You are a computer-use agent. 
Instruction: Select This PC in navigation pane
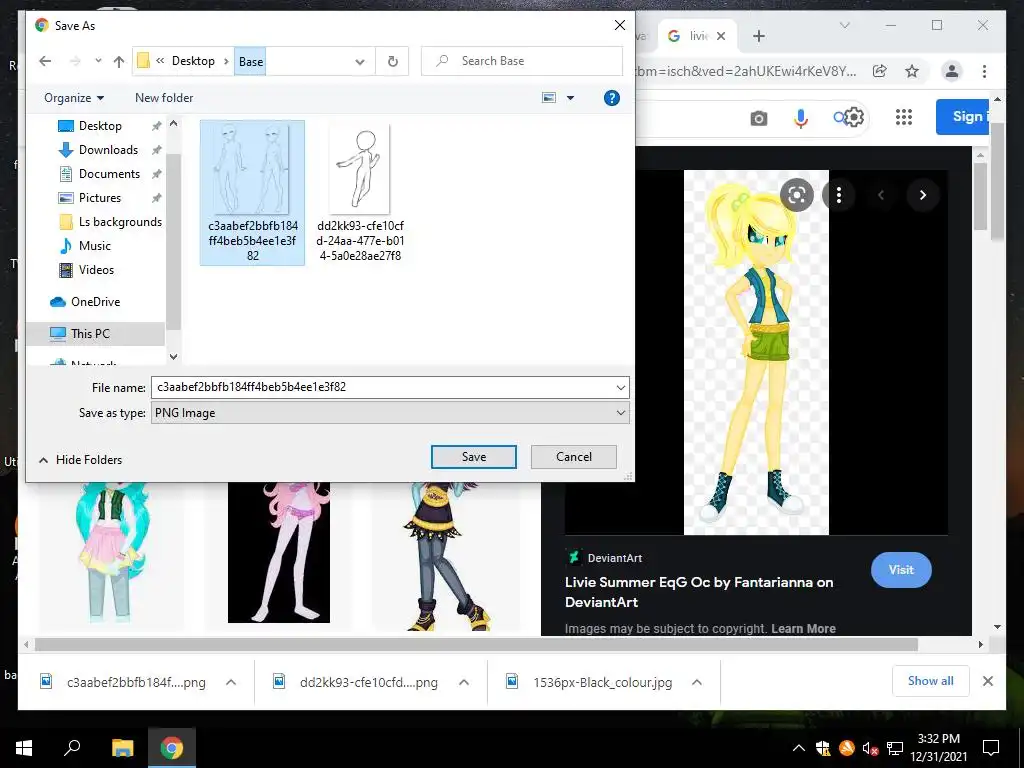pyautogui.click(x=90, y=334)
